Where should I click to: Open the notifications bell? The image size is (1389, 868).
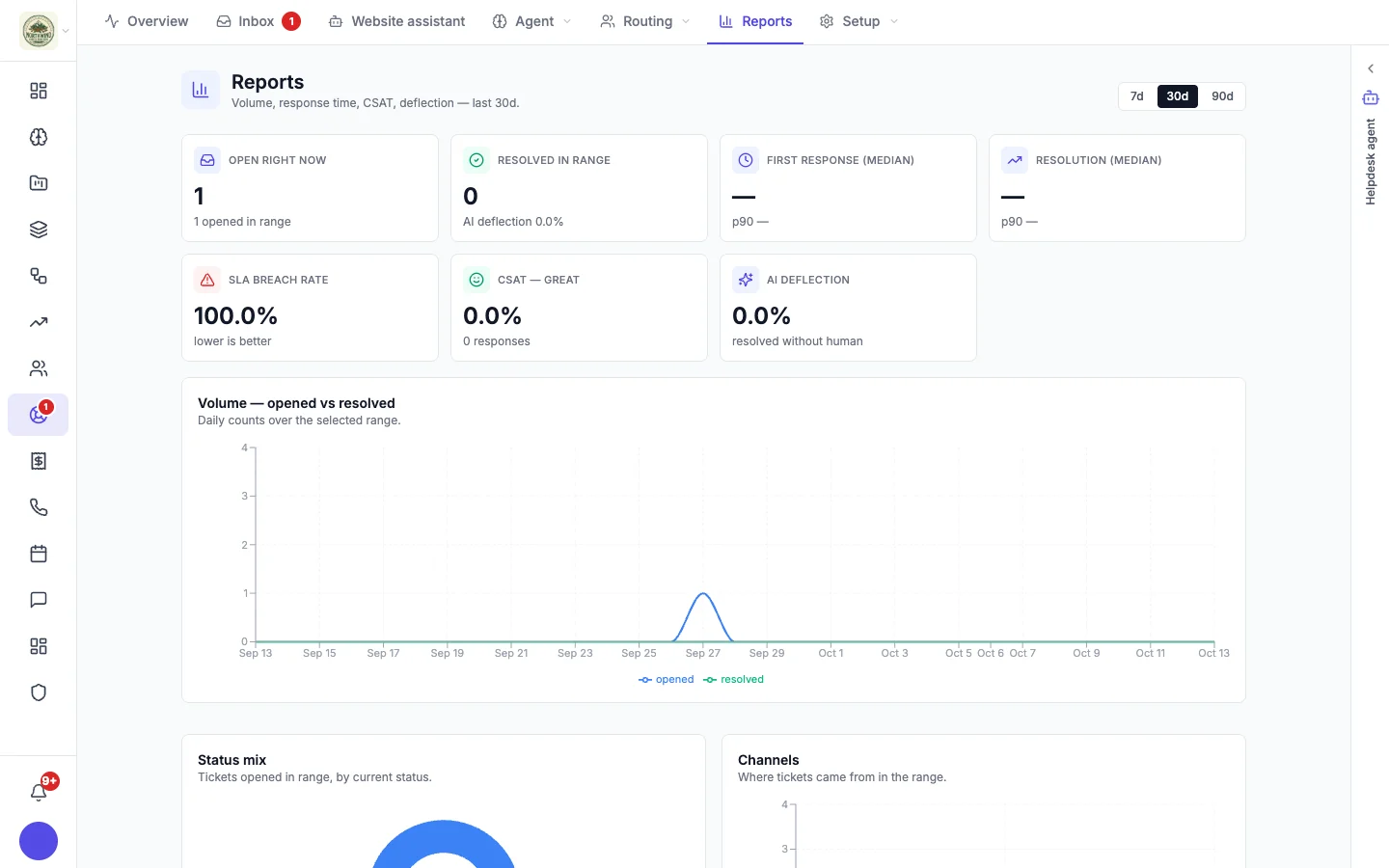point(39,792)
